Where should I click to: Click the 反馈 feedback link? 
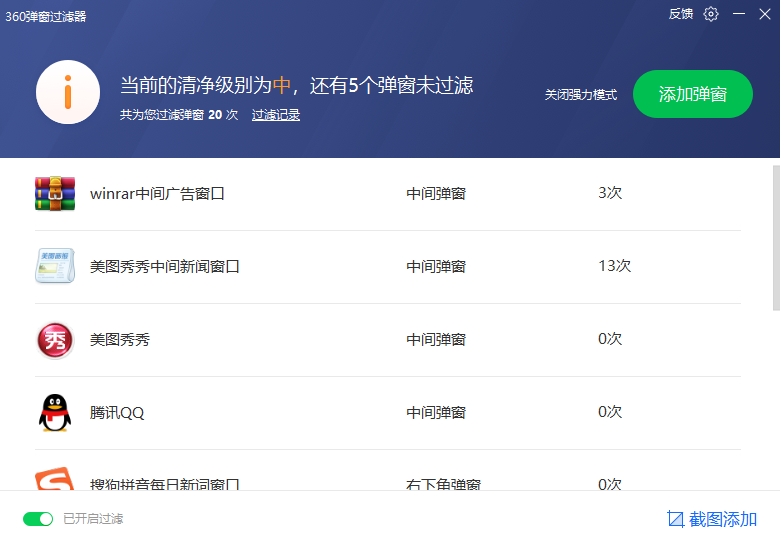[681, 14]
